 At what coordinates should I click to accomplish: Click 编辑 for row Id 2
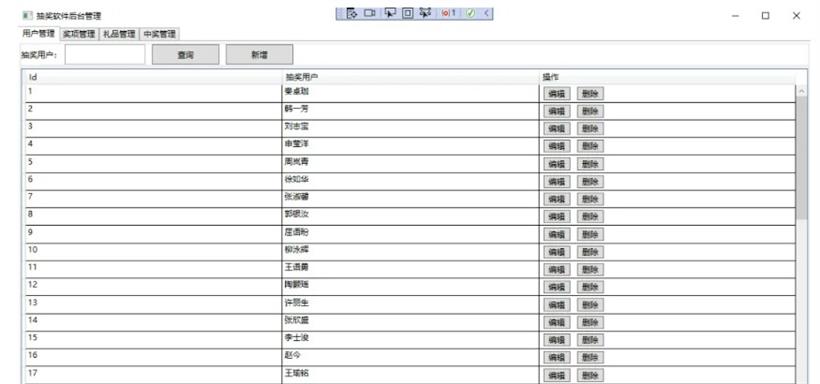(557, 111)
